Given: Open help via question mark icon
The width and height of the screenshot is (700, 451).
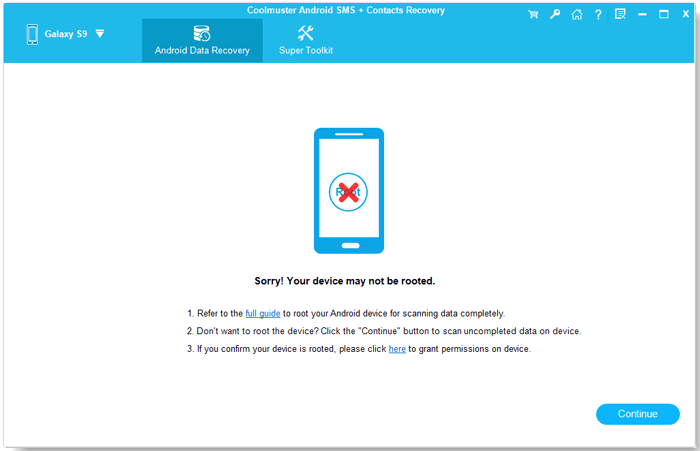Looking at the screenshot, I should [598, 15].
